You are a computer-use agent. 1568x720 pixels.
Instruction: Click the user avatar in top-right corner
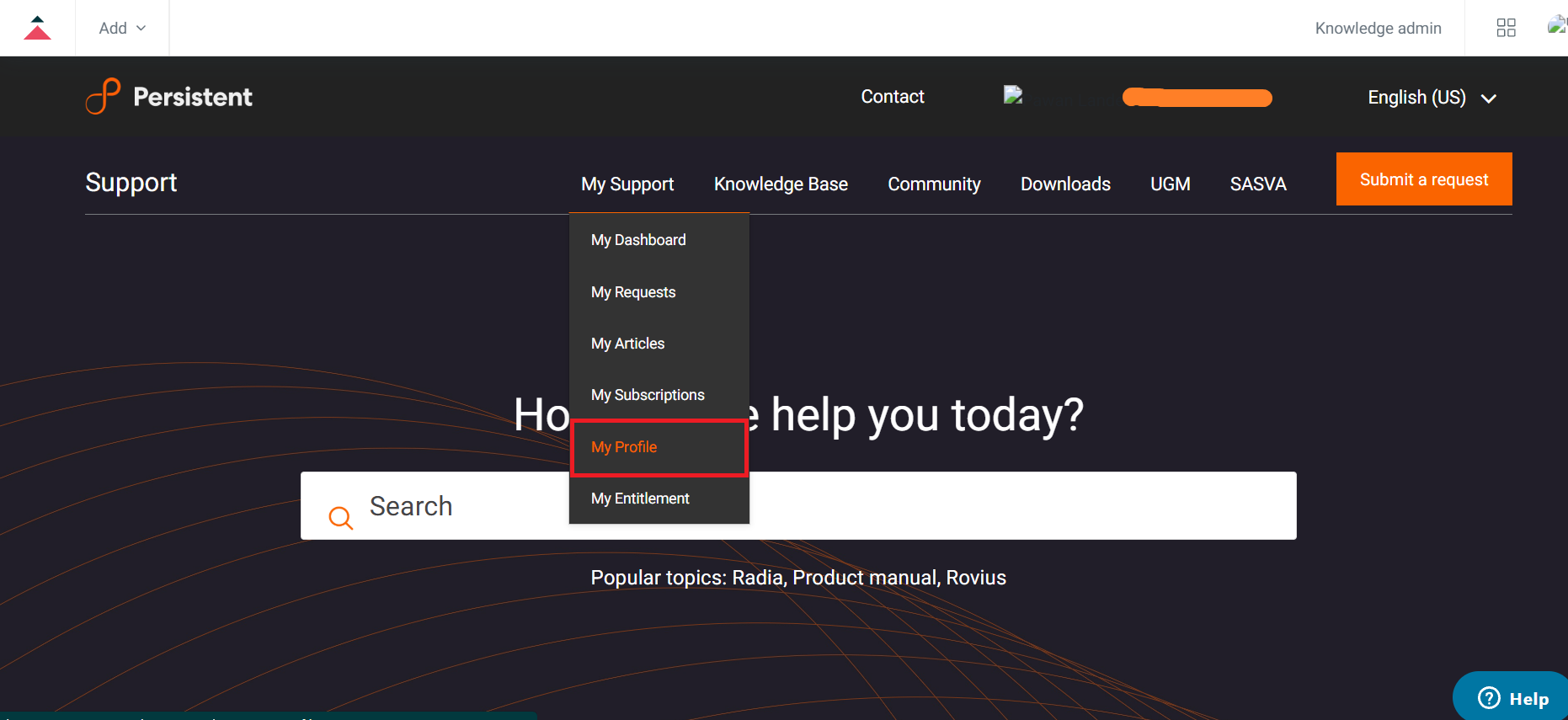1557,26
